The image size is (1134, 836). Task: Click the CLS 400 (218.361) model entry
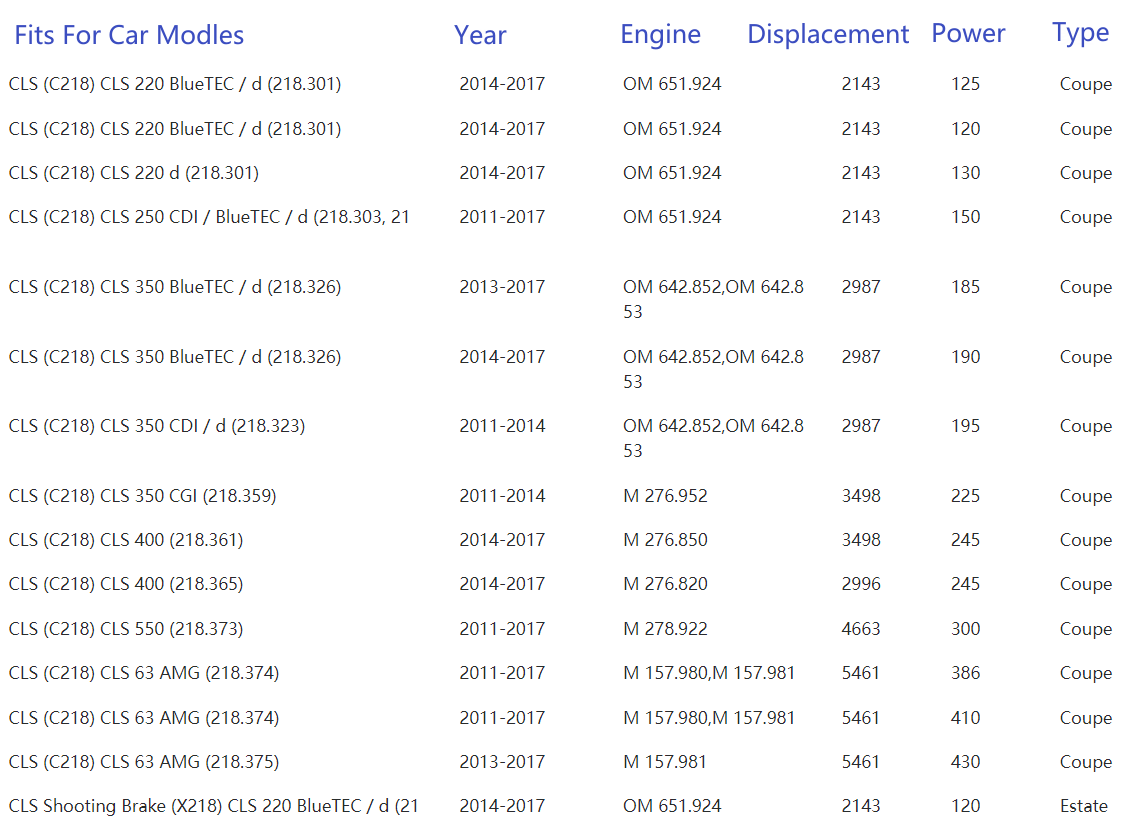coord(126,540)
